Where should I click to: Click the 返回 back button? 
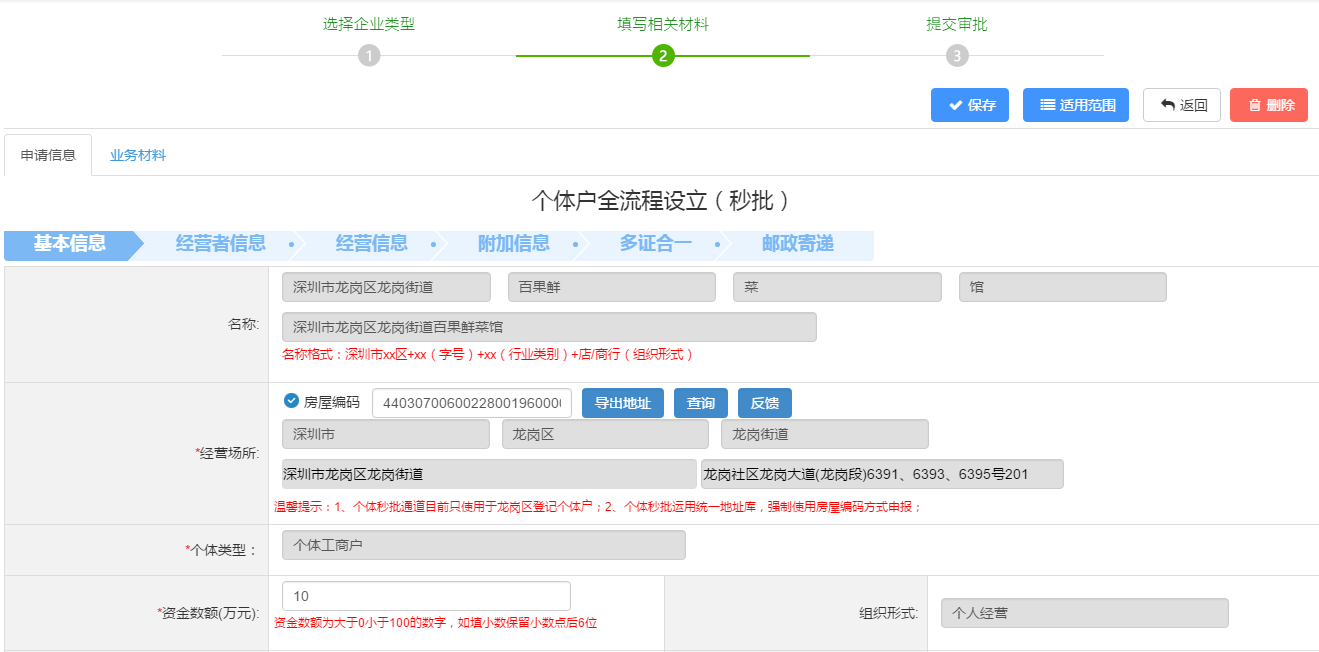[1181, 105]
